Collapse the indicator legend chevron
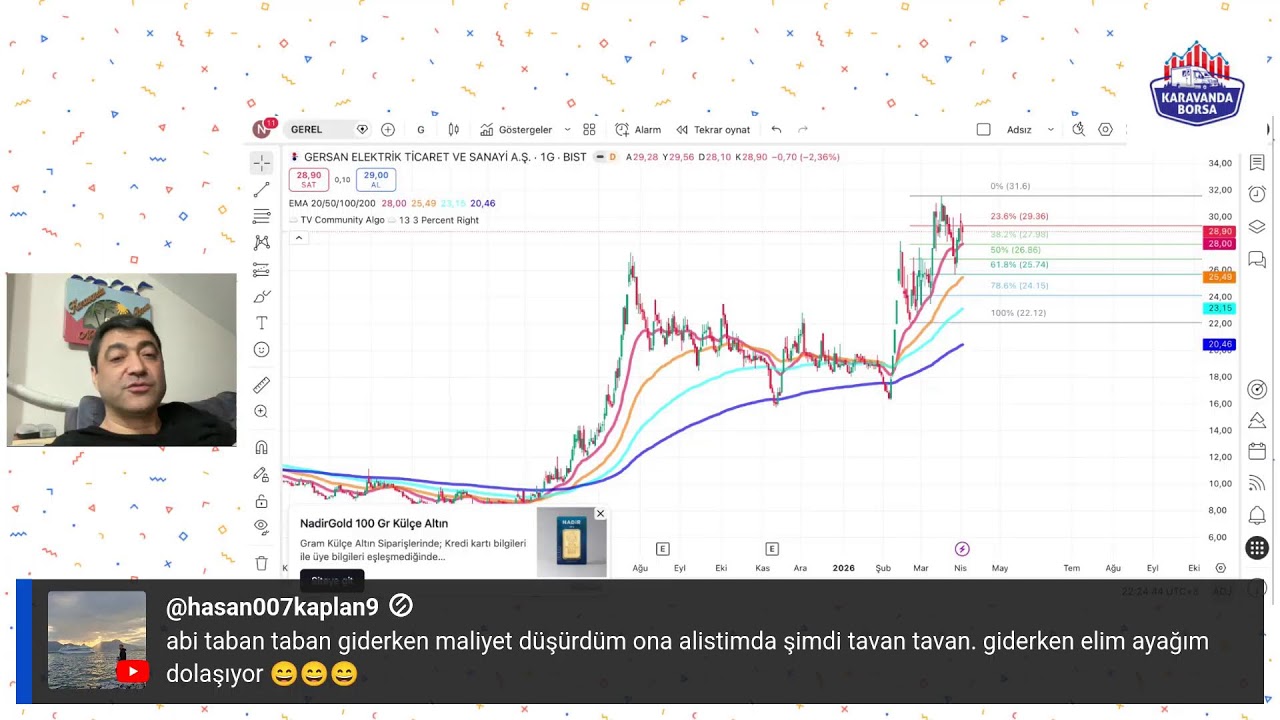The image size is (1280, 720). tap(298, 238)
